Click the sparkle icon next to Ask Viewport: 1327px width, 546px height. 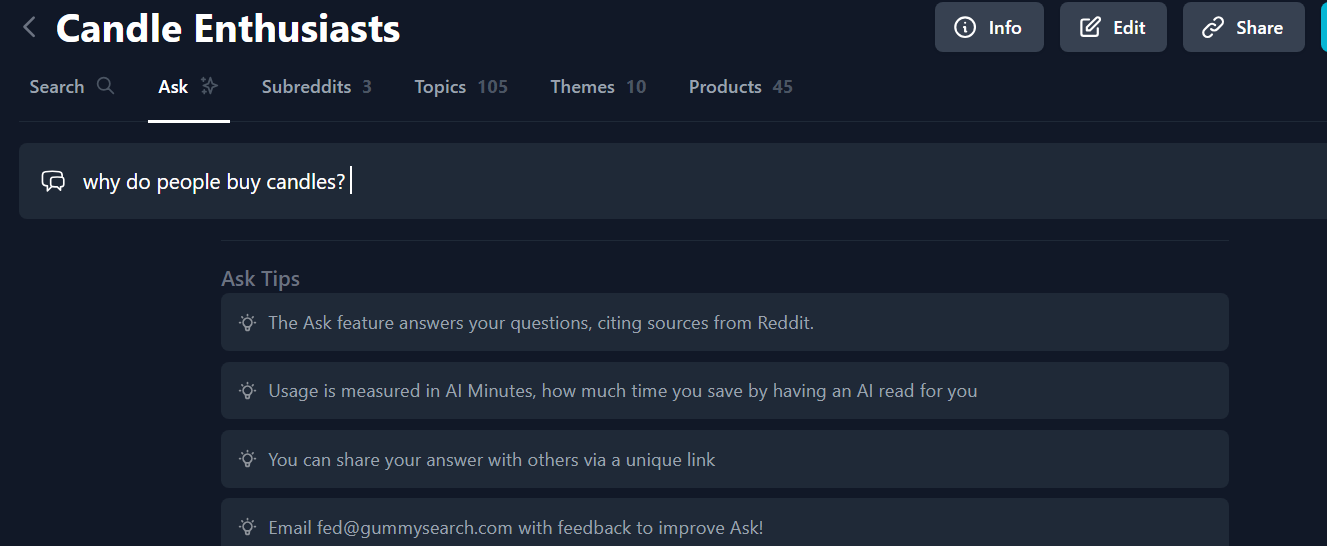pos(209,86)
